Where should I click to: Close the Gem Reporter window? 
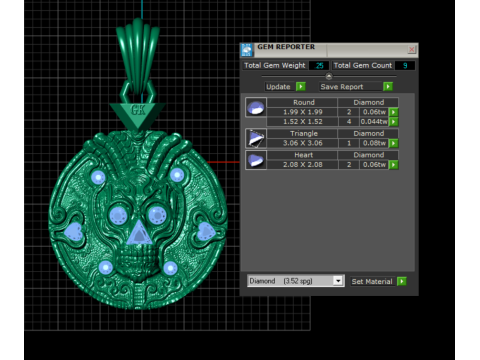tap(412, 49)
